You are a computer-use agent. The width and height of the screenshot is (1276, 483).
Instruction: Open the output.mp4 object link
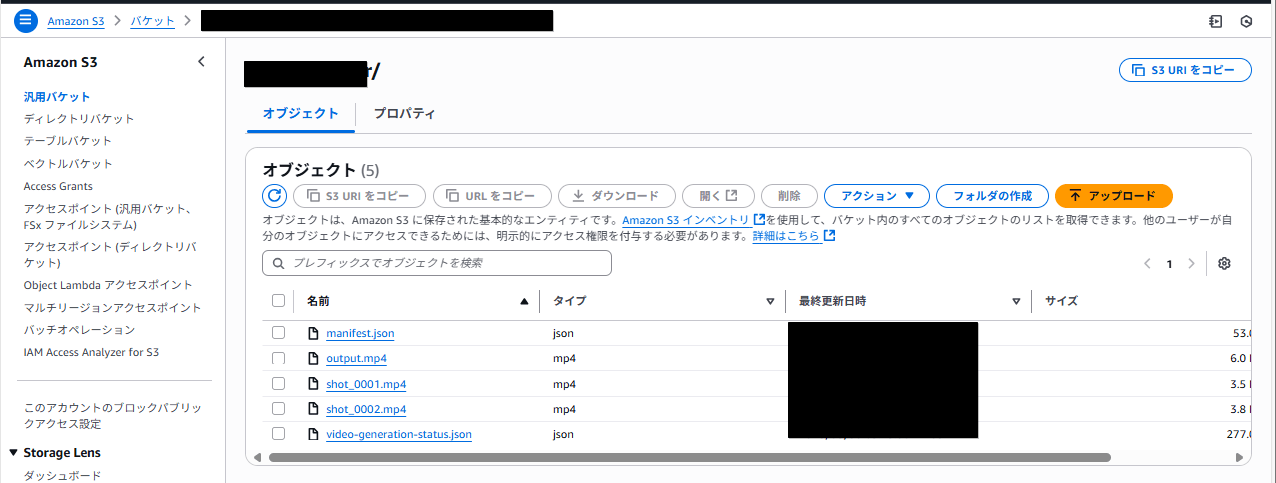[x=356, y=358]
